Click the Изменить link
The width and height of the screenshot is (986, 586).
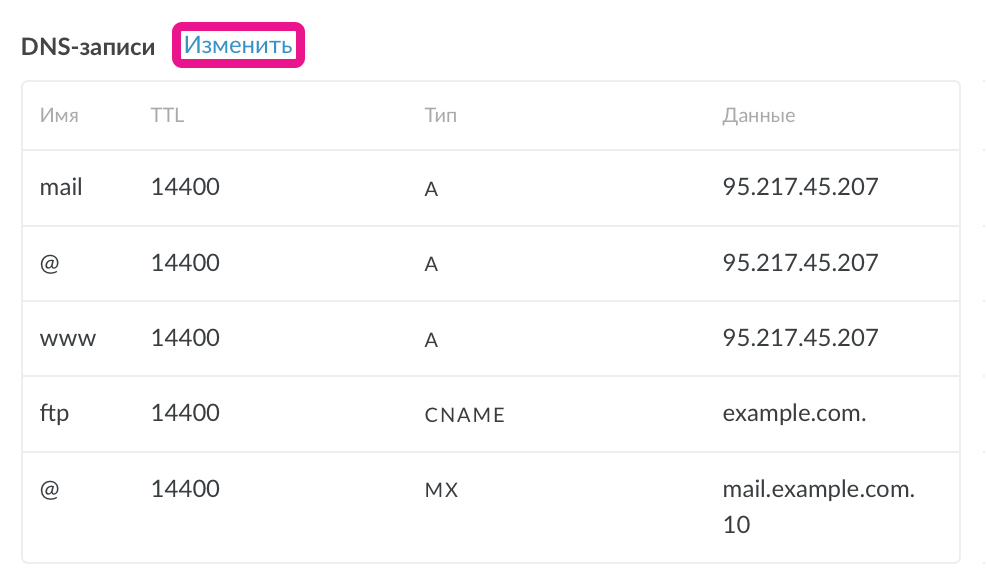pyautogui.click(x=238, y=46)
